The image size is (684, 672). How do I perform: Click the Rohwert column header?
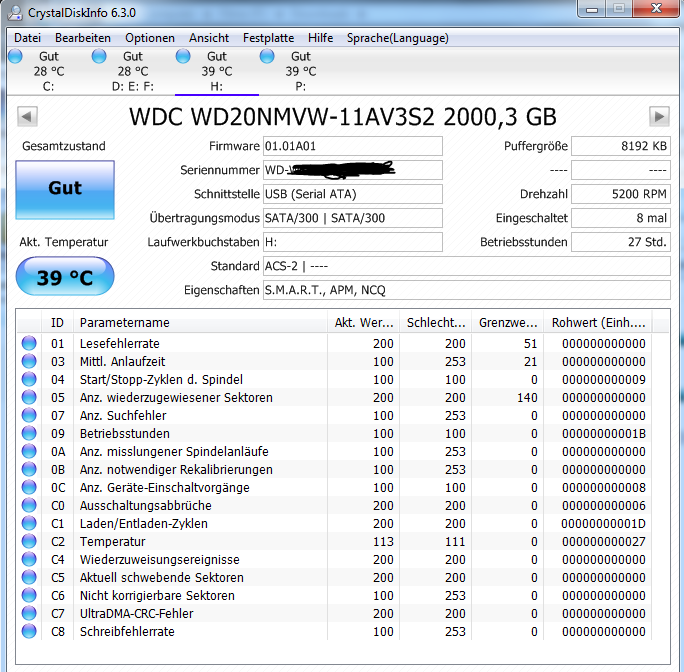(x=598, y=323)
